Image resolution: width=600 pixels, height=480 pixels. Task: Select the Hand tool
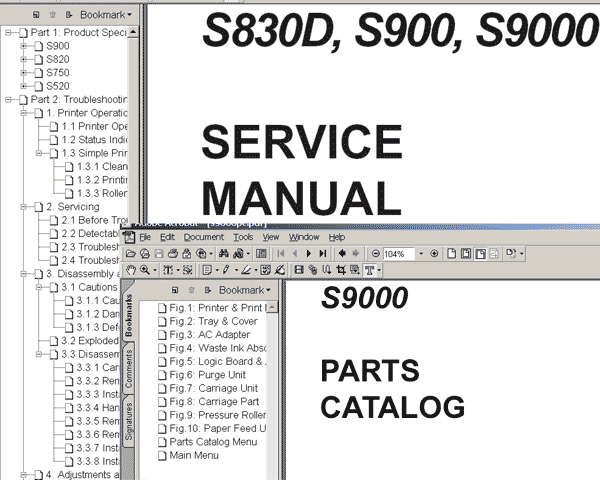click(131, 270)
